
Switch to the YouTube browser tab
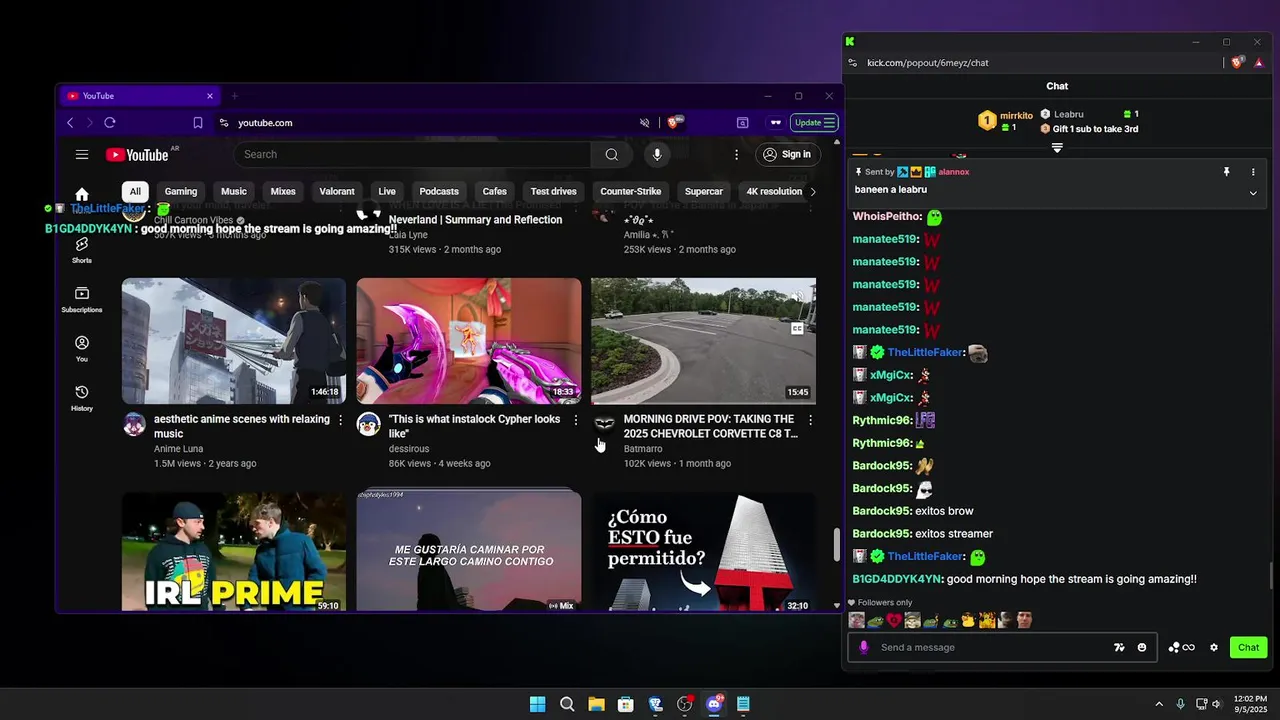click(138, 96)
